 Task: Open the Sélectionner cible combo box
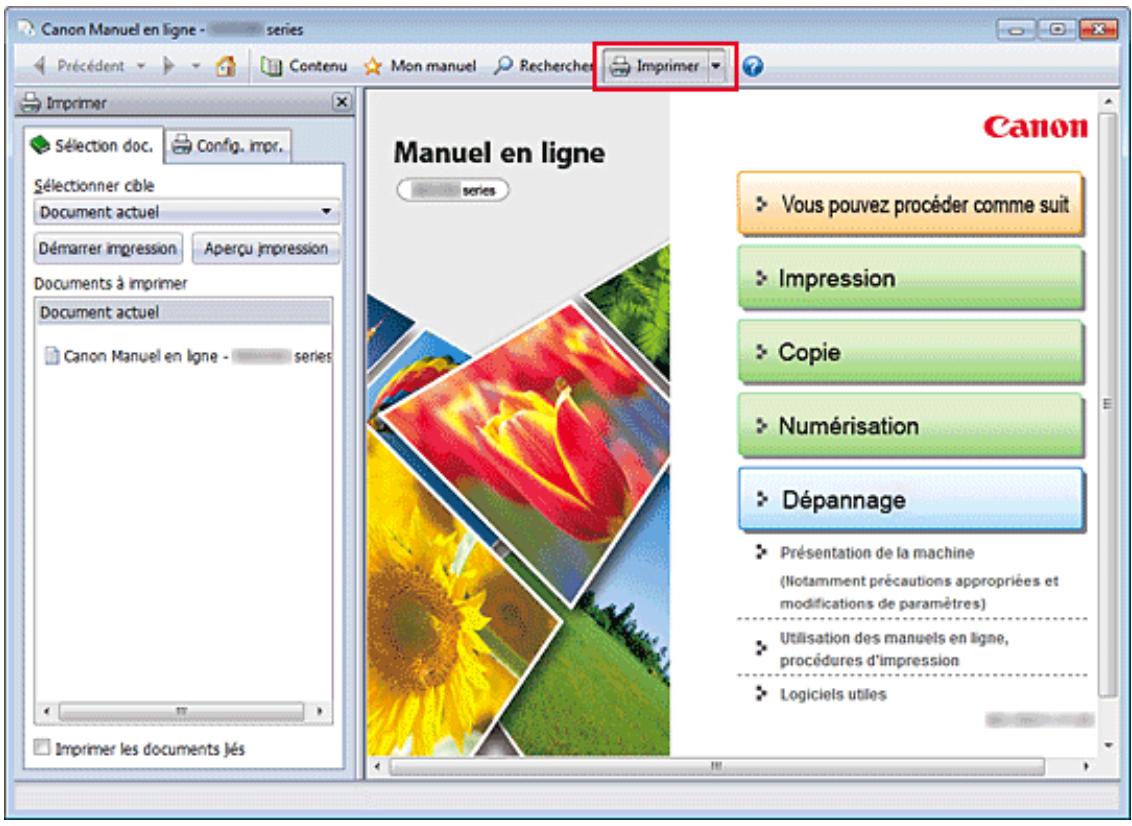point(186,212)
